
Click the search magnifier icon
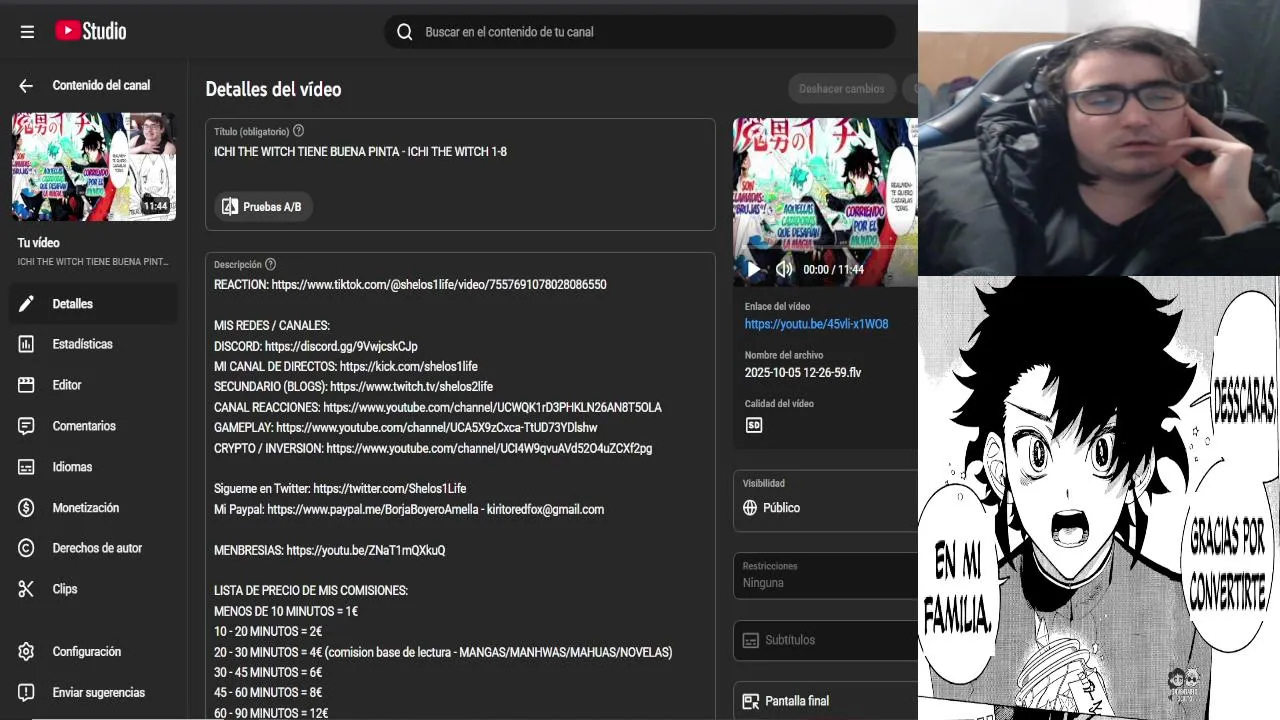click(404, 32)
